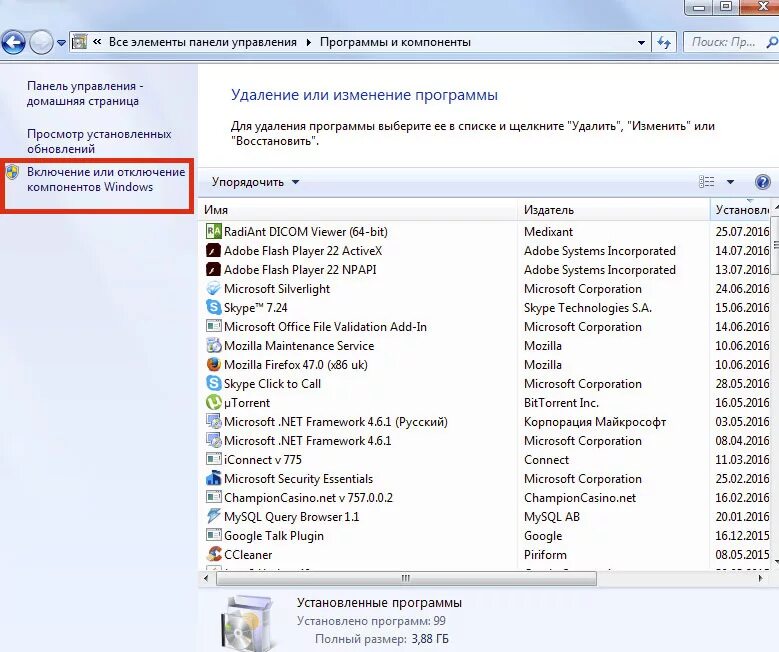Sort by the Имя column header
This screenshot has width=779, height=652.
coord(358,210)
